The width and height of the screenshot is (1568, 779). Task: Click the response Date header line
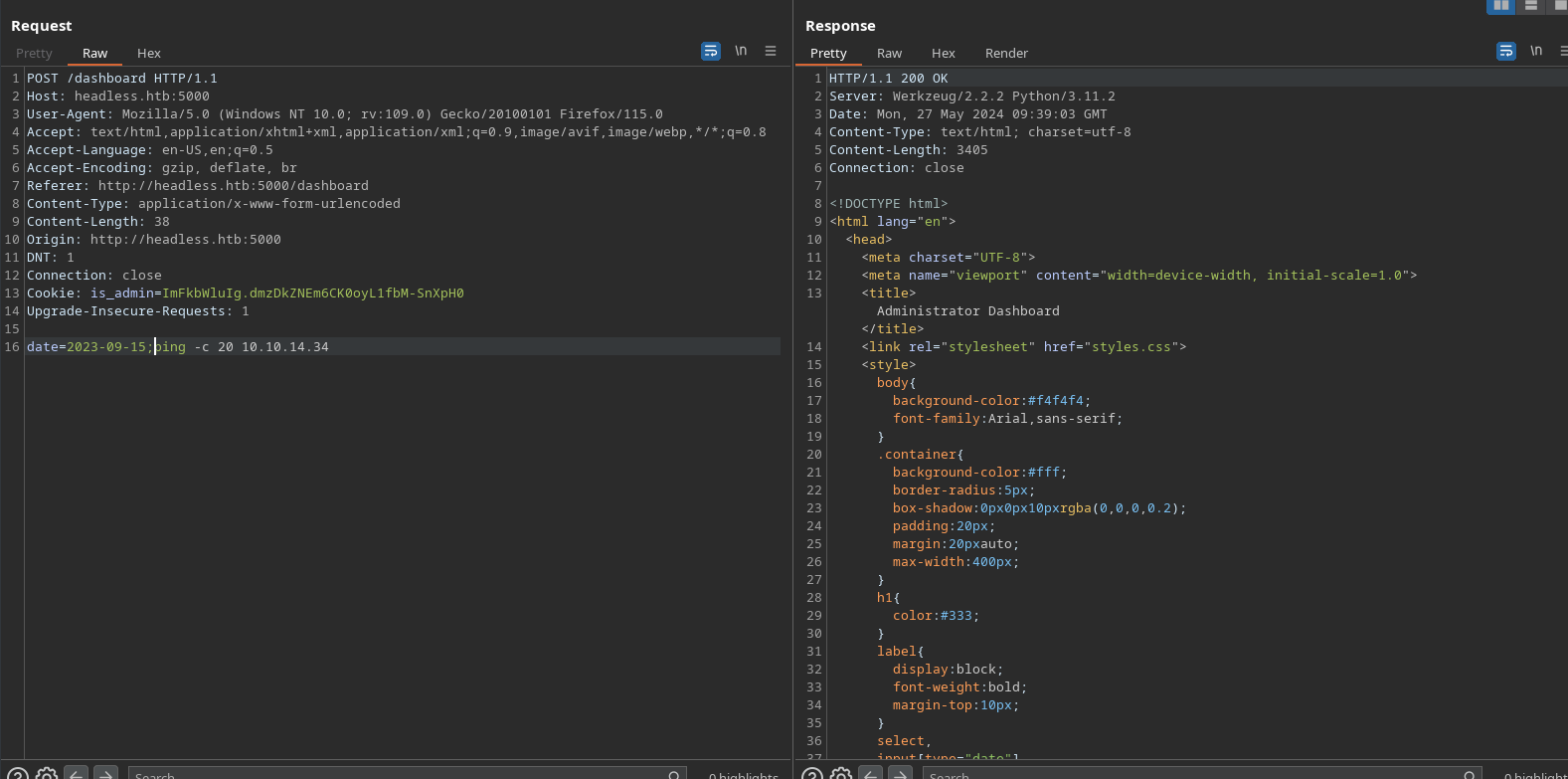pos(968,114)
